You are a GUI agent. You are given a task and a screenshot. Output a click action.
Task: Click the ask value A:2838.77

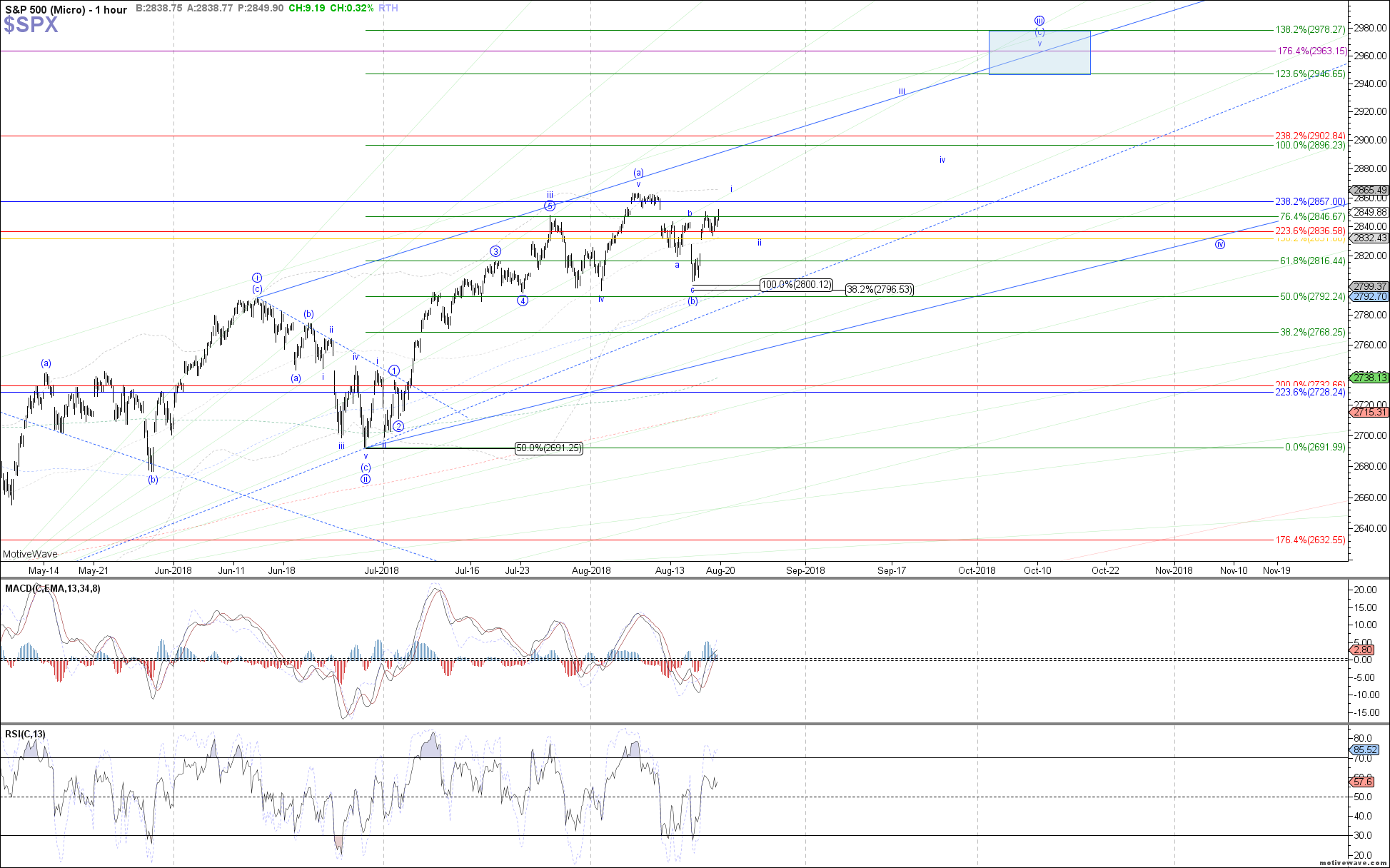[x=210, y=8]
